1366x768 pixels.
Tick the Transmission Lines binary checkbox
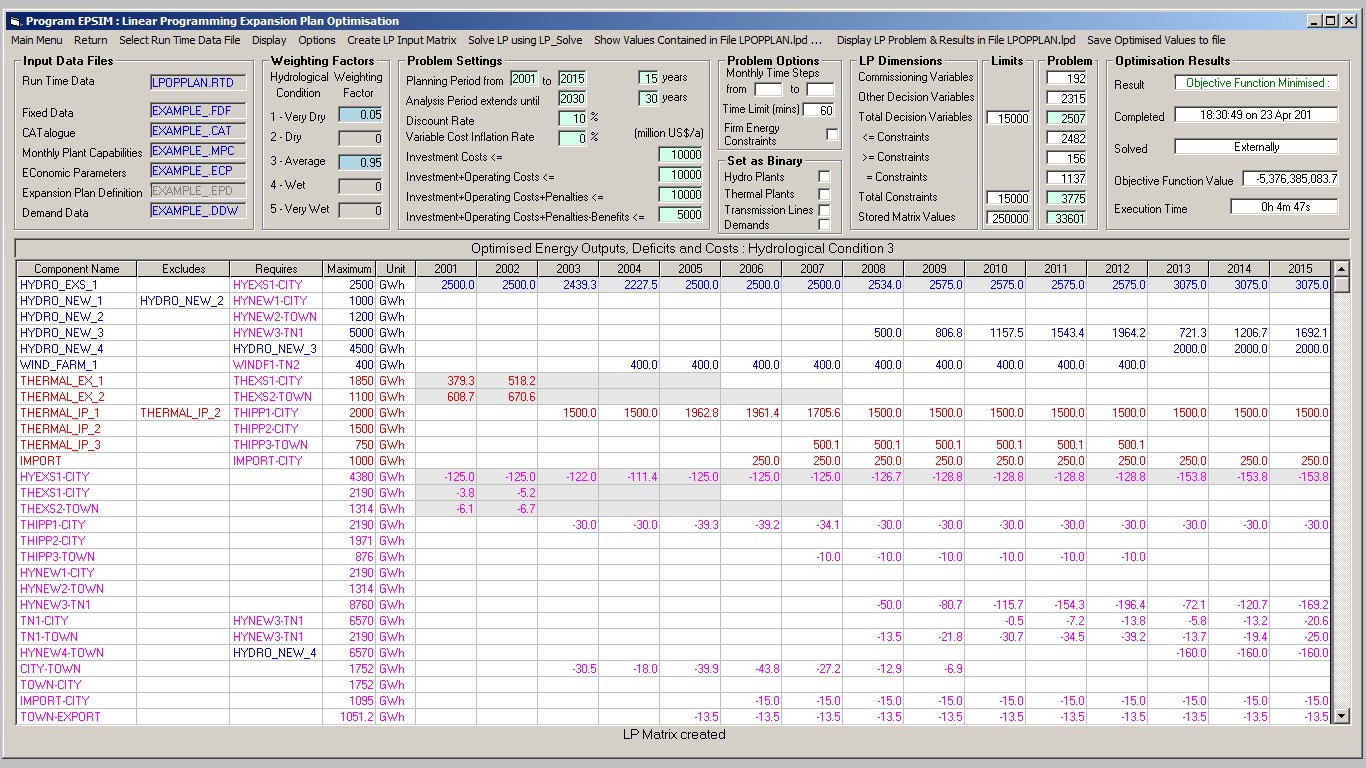pyautogui.click(x=824, y=210)
